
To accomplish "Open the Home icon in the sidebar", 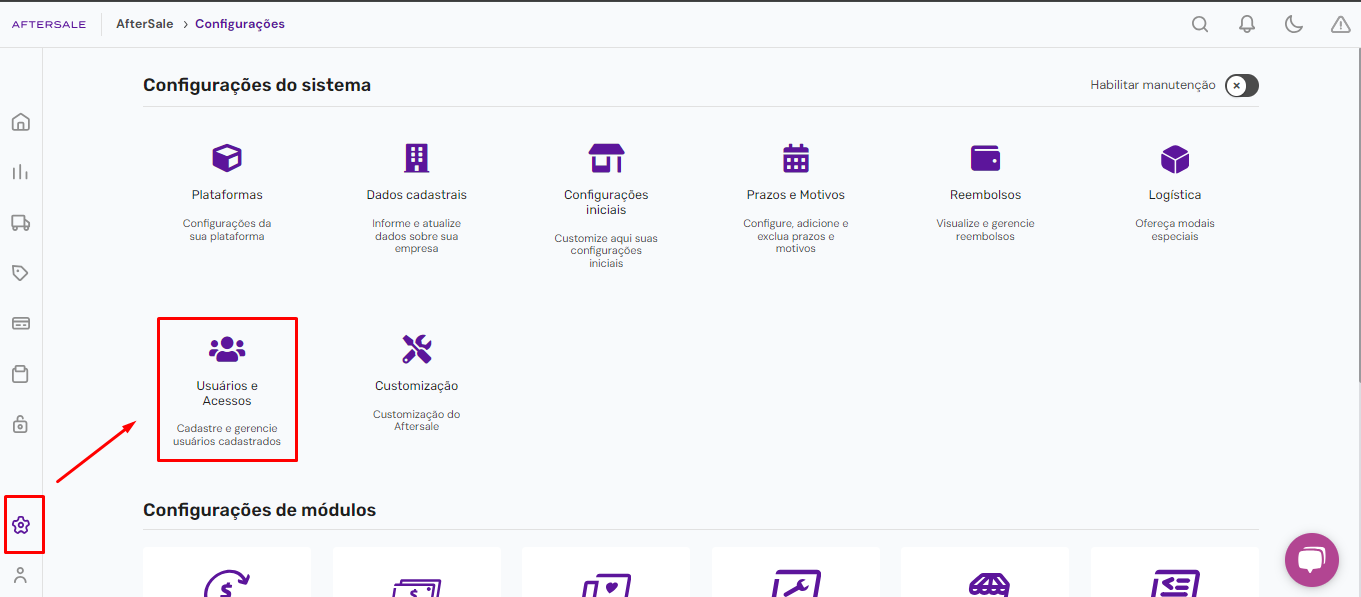I will click(x=20, y=122).
